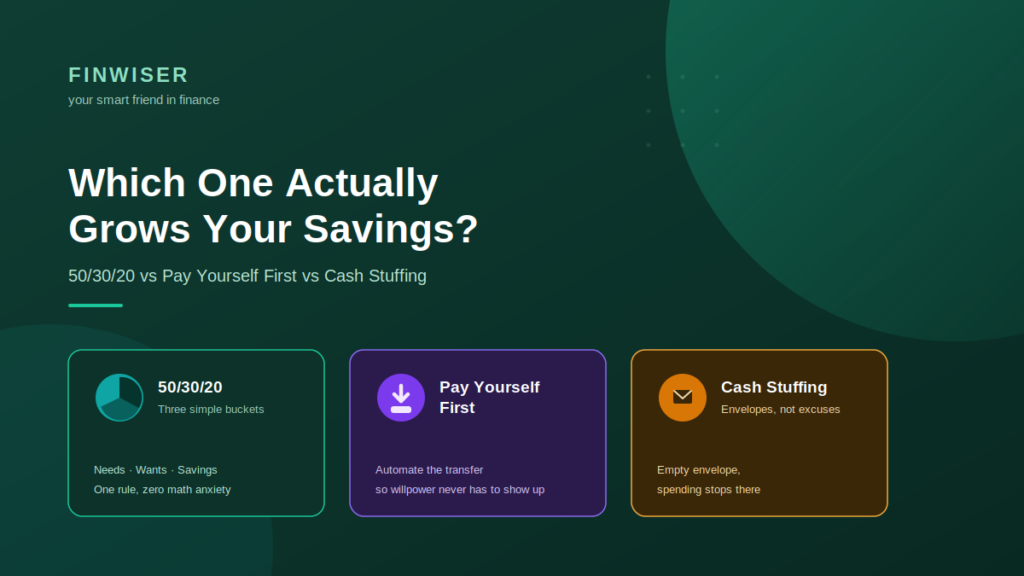Screen dimensions: 1024x576
Task: Click the orange envelope icon
Action: click(682, 398)
